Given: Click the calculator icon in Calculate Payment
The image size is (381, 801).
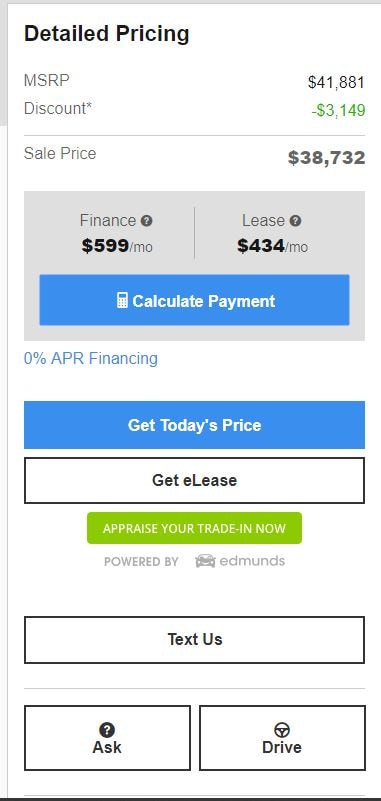Looking at the screenshot, I should 122,300.
